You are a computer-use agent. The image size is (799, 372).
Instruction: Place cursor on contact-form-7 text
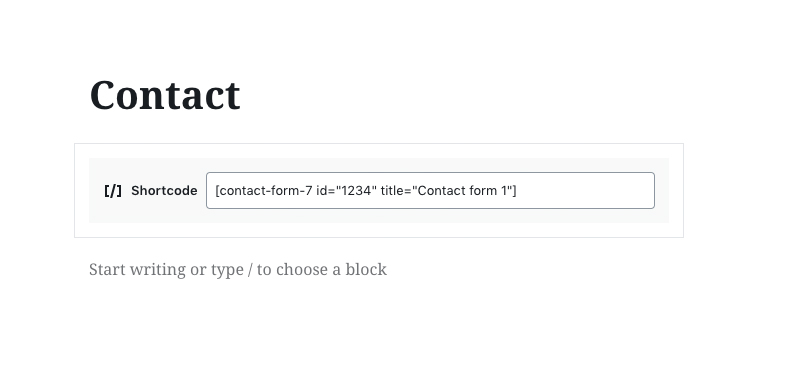[265, 191]
